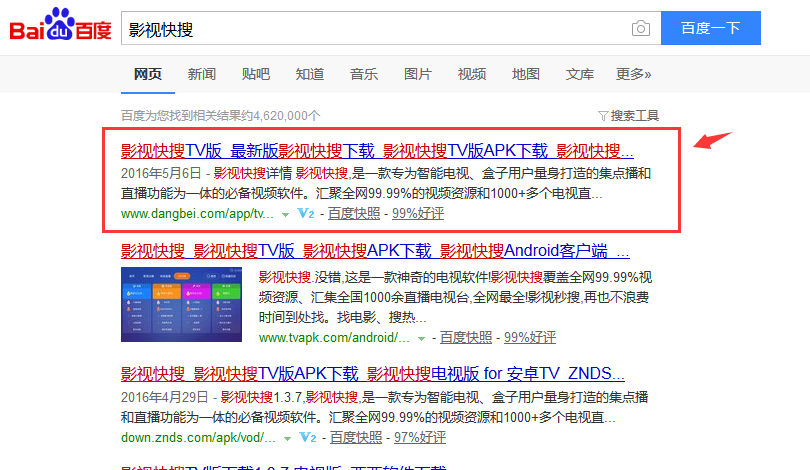810x470 pixels.
Task: Select the 网页 tab
Action: (148, 74)
